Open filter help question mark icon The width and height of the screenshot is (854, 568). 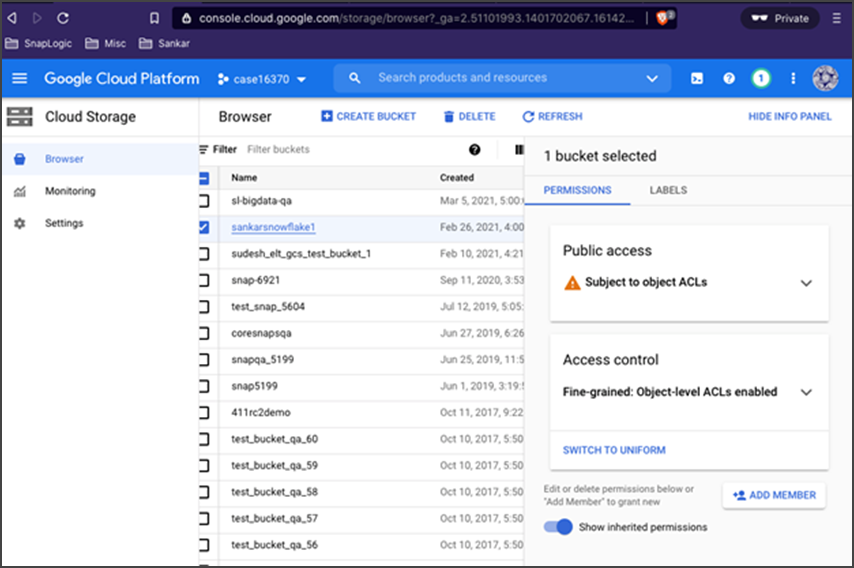[x=474, y=150]
